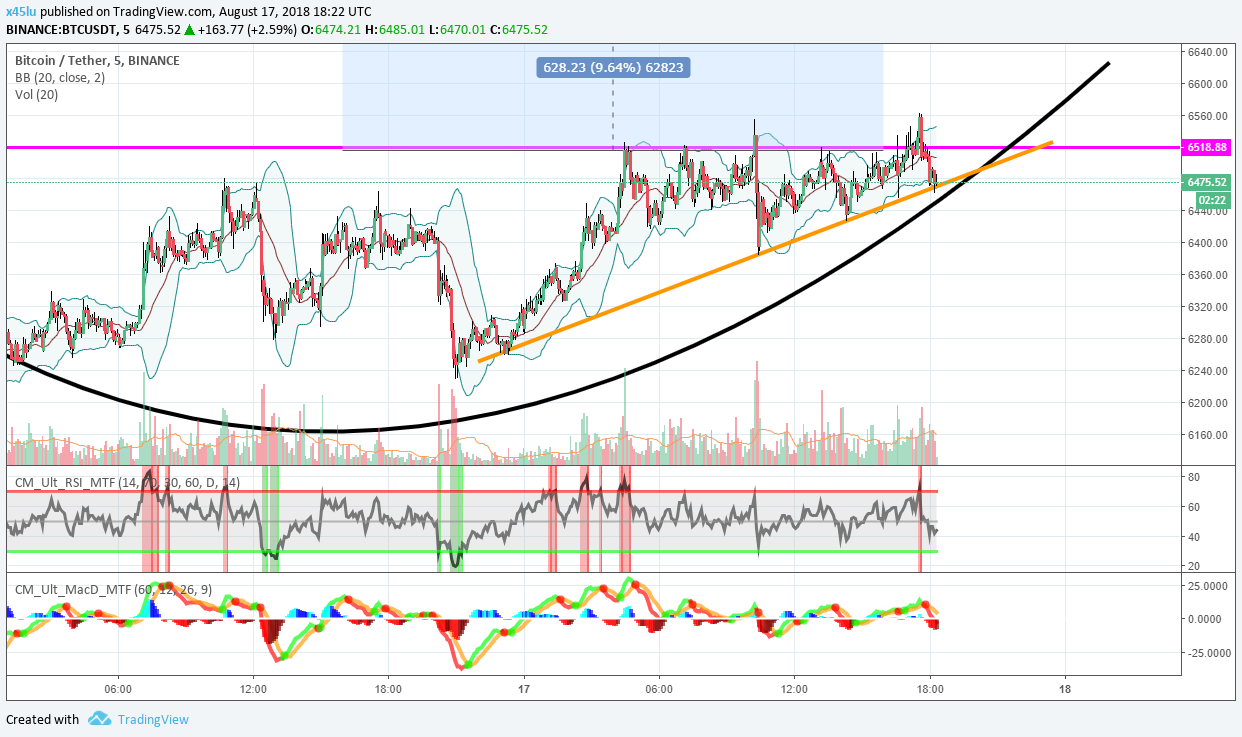Select the magenta 6518.88 price label
Screen dimensions: 1242x737
click(1208, 147)
